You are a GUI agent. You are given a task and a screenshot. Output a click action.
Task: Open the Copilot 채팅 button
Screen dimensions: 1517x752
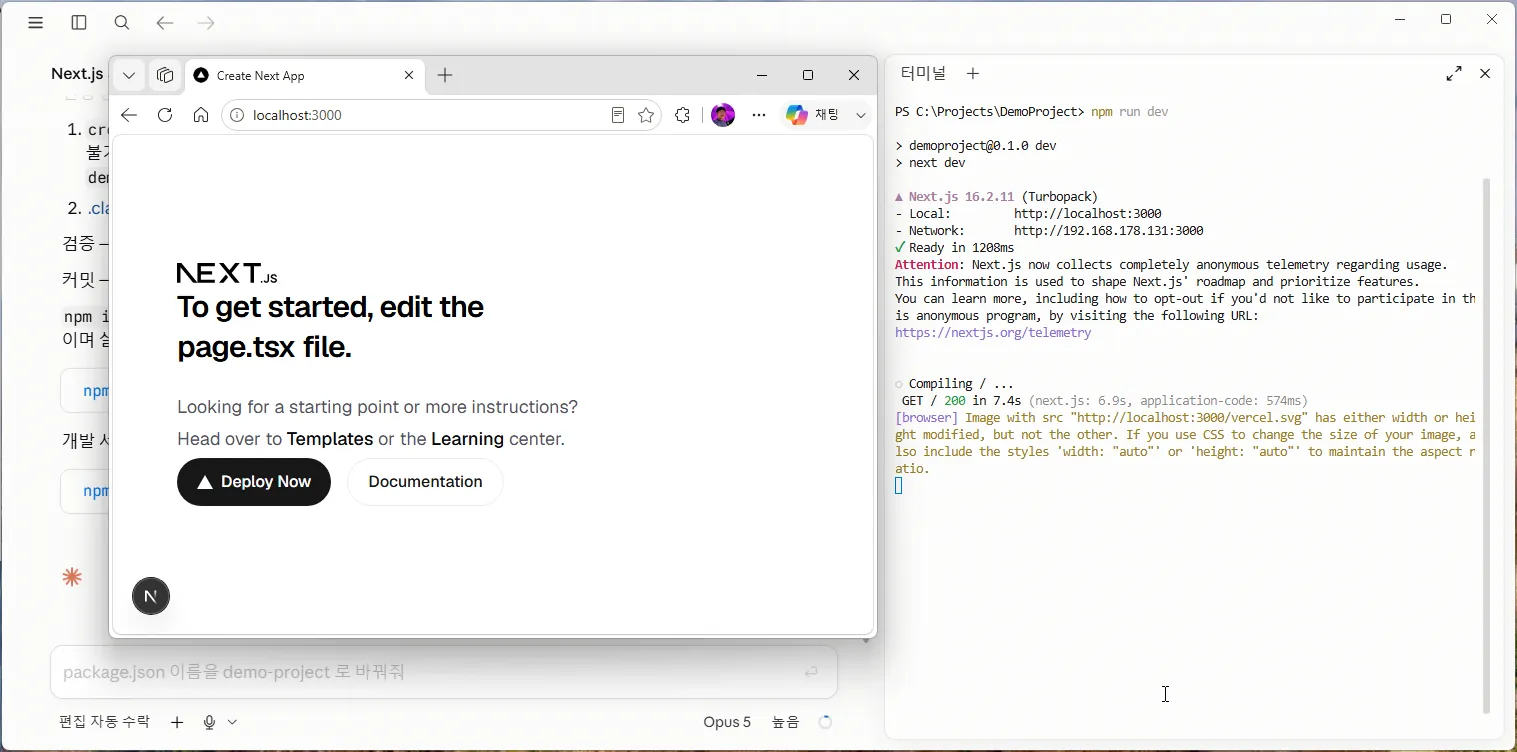click(x=813, y=115)
